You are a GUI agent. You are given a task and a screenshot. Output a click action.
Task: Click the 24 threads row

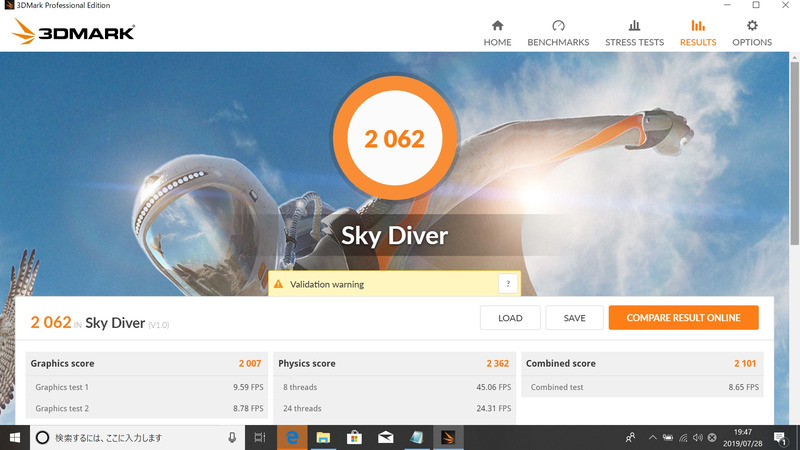pos(394,408)
